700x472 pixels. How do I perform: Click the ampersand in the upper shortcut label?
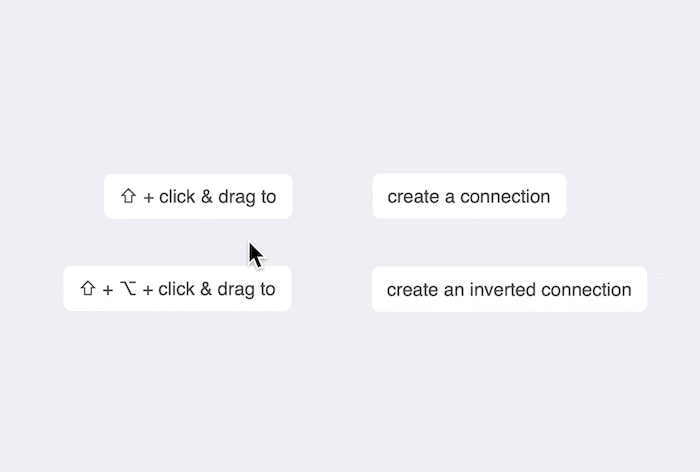206,197
